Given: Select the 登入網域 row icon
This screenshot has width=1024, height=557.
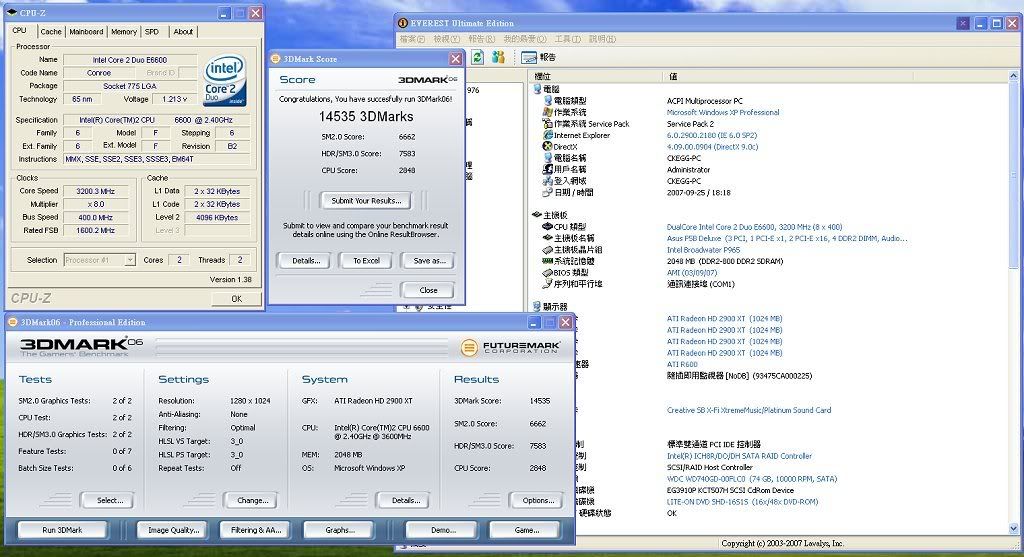Looking at the screenshot, I should pos(548,181).
